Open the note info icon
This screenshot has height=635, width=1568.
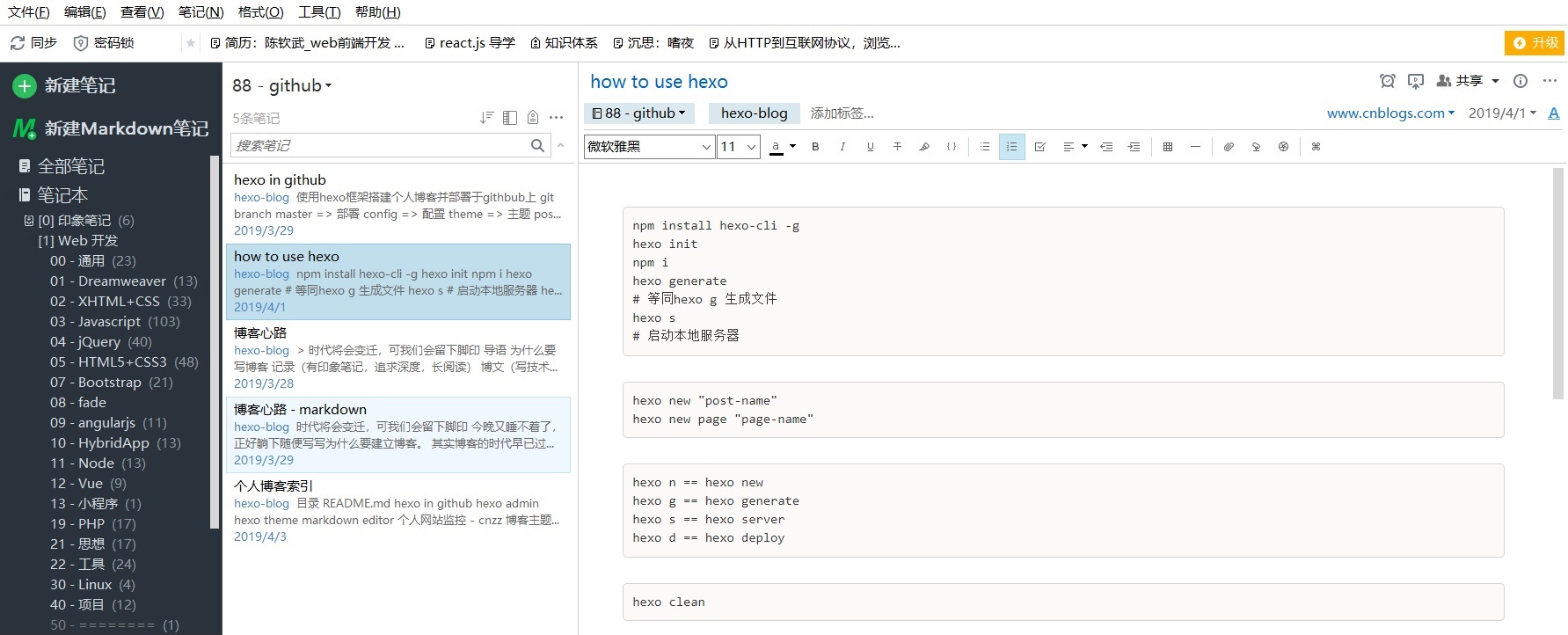pos(1521,81)
